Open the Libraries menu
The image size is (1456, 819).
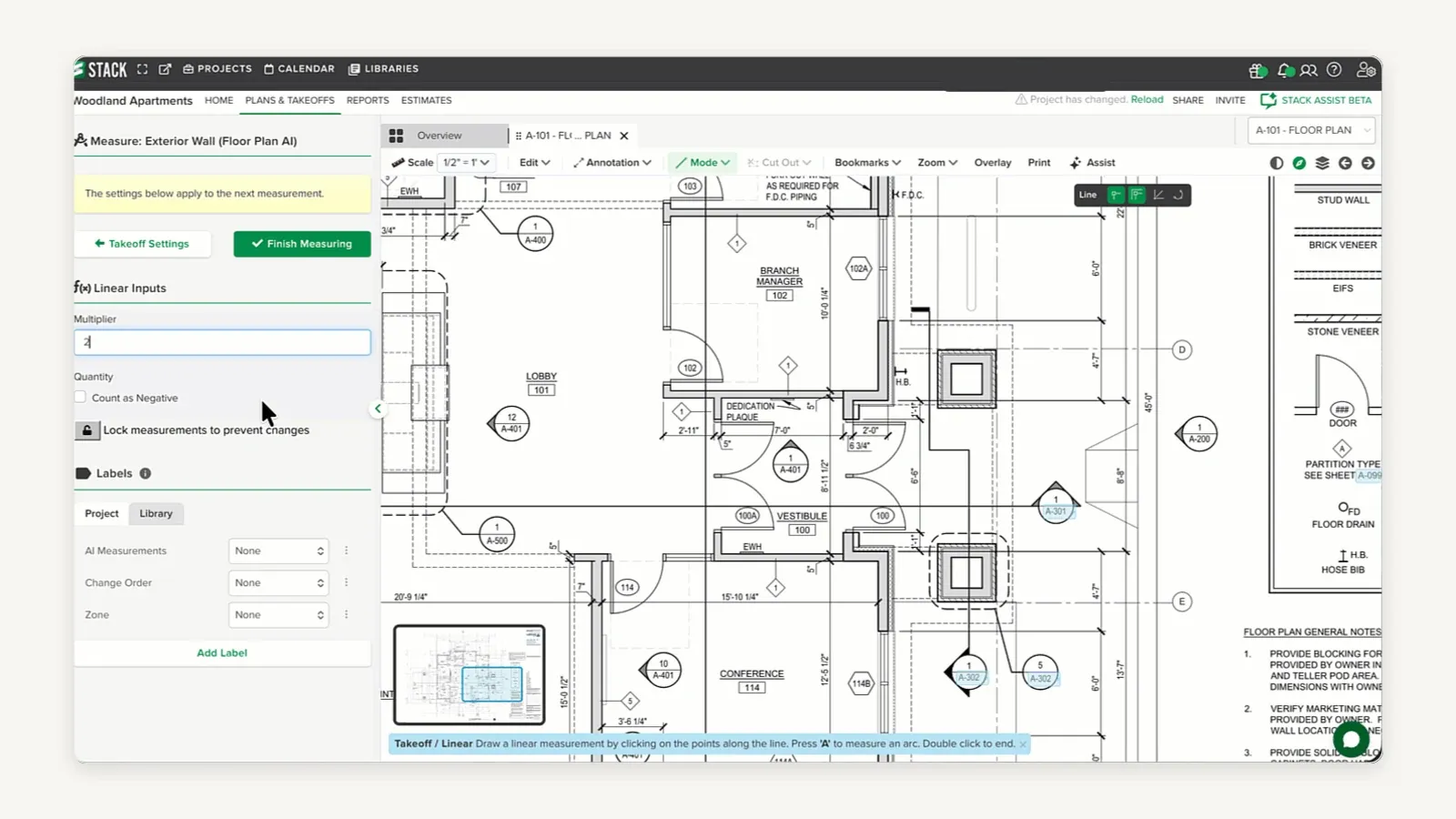point(384,69)
